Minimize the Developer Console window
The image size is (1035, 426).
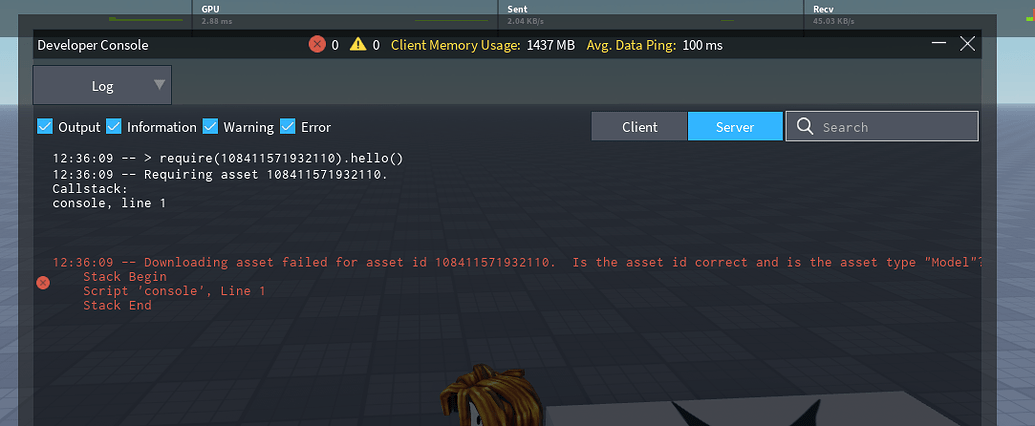coord(939,44)
